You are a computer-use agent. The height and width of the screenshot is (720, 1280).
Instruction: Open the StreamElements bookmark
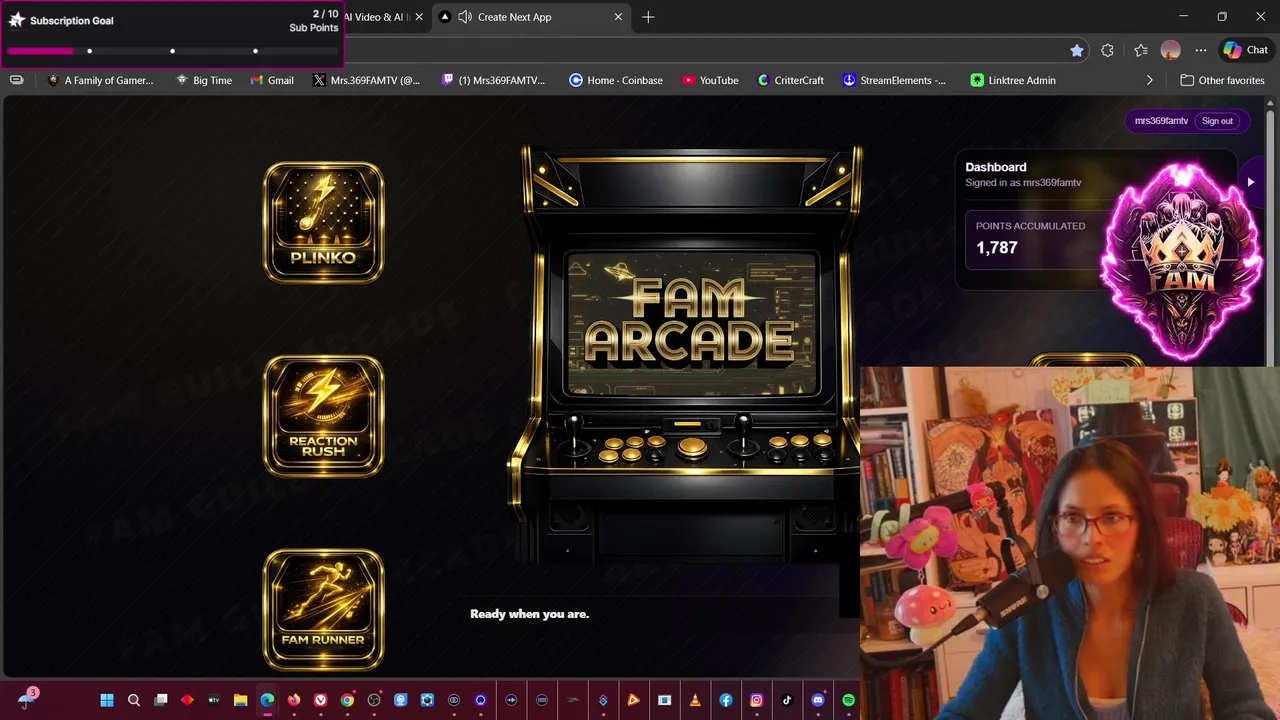[x=894, y=80]
